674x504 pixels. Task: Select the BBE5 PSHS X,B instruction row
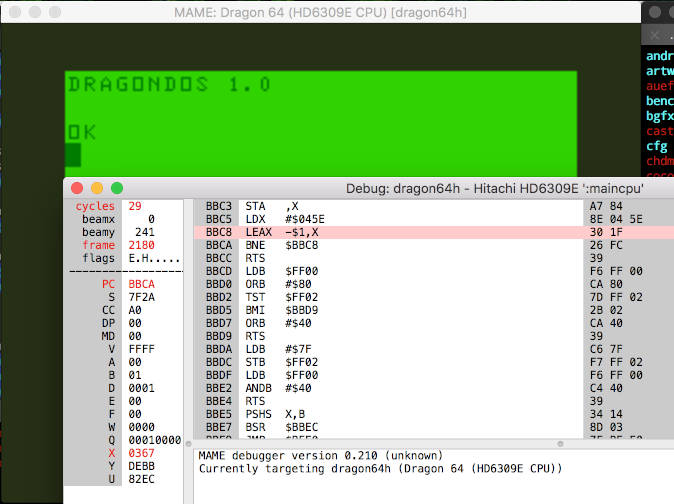pyautogui.click(x=434, y=414)
